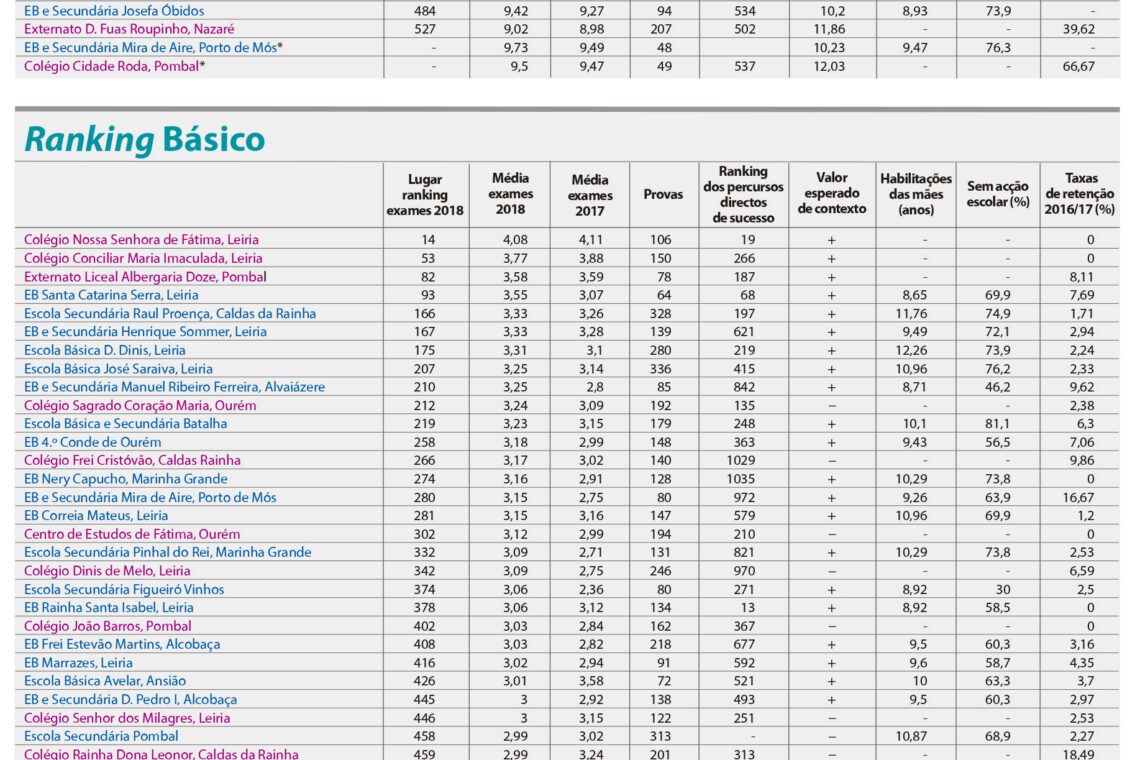Click 'EB Santa Catarina Serra, Leiria'
1140x760 pixels.
pos(111,295)
